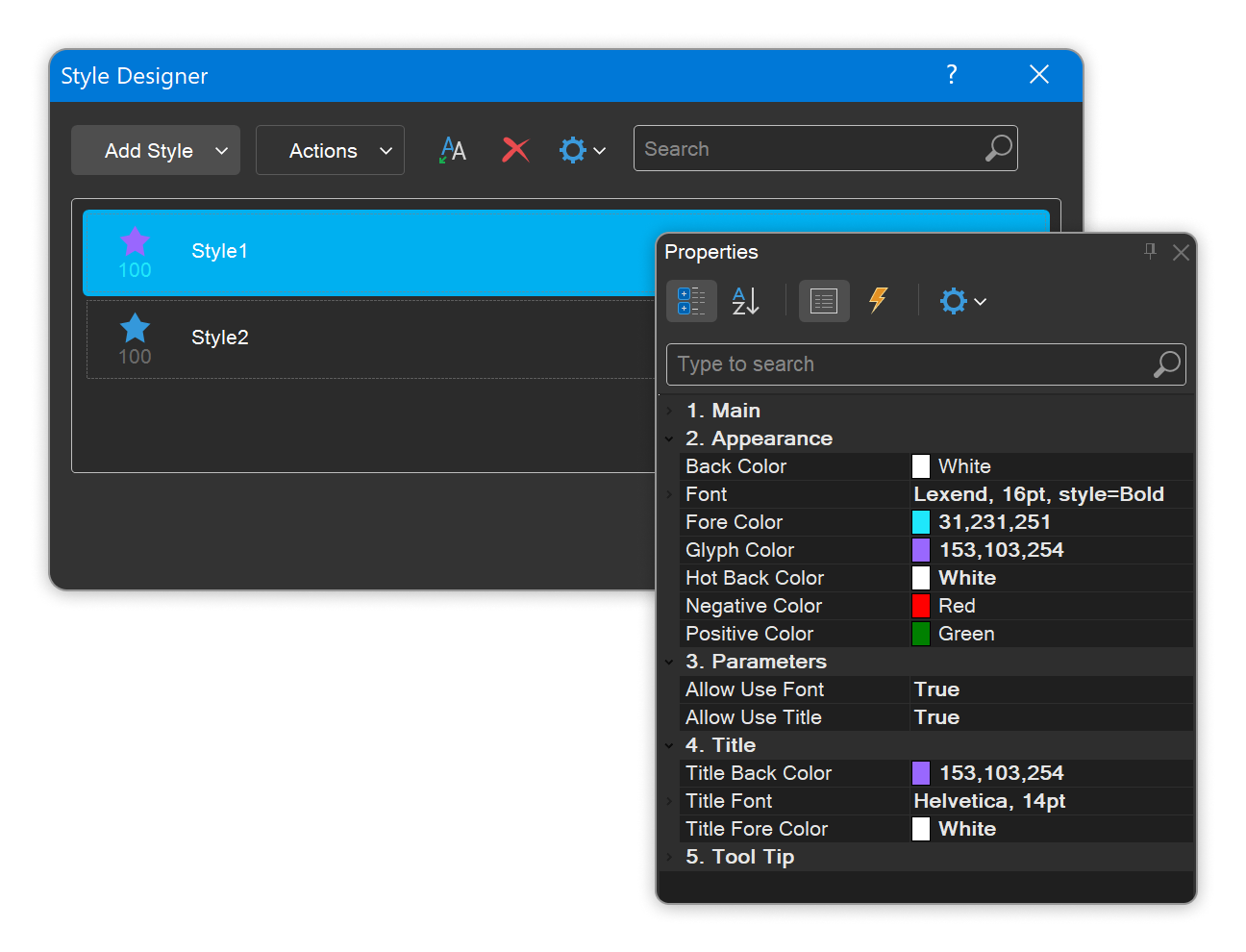Image resolution: width=1246 pixels, height=952 pixels.
Task: Click the Negative Color red swatch
Action: tap(921, 606)
